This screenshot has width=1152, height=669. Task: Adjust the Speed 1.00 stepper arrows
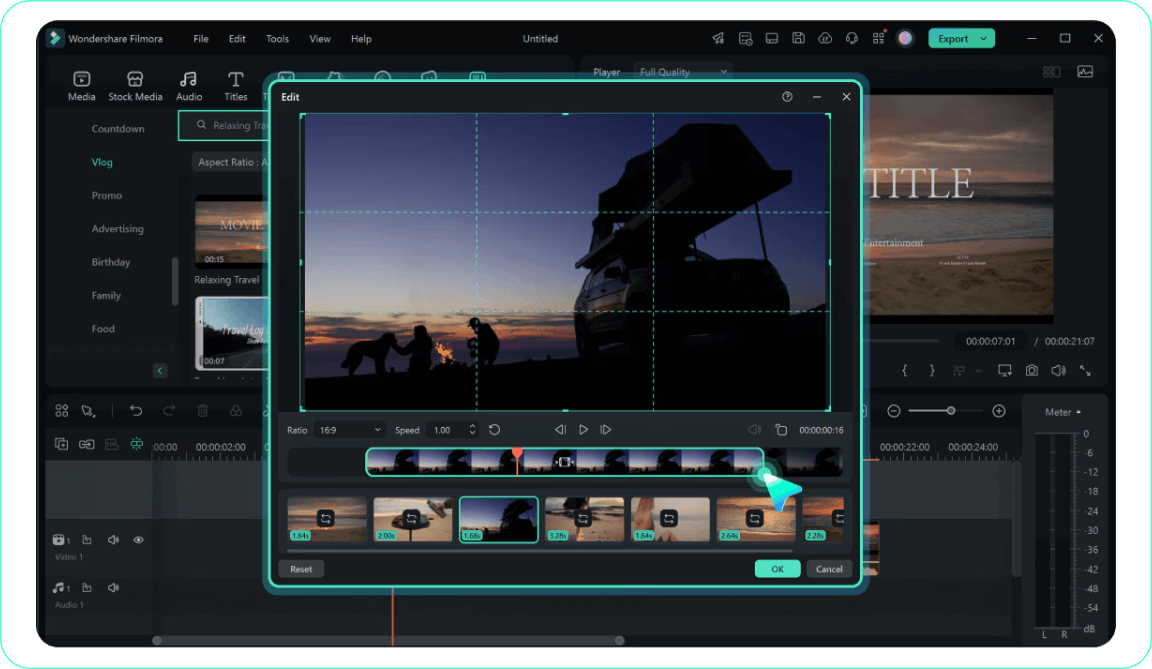point(472,430)
